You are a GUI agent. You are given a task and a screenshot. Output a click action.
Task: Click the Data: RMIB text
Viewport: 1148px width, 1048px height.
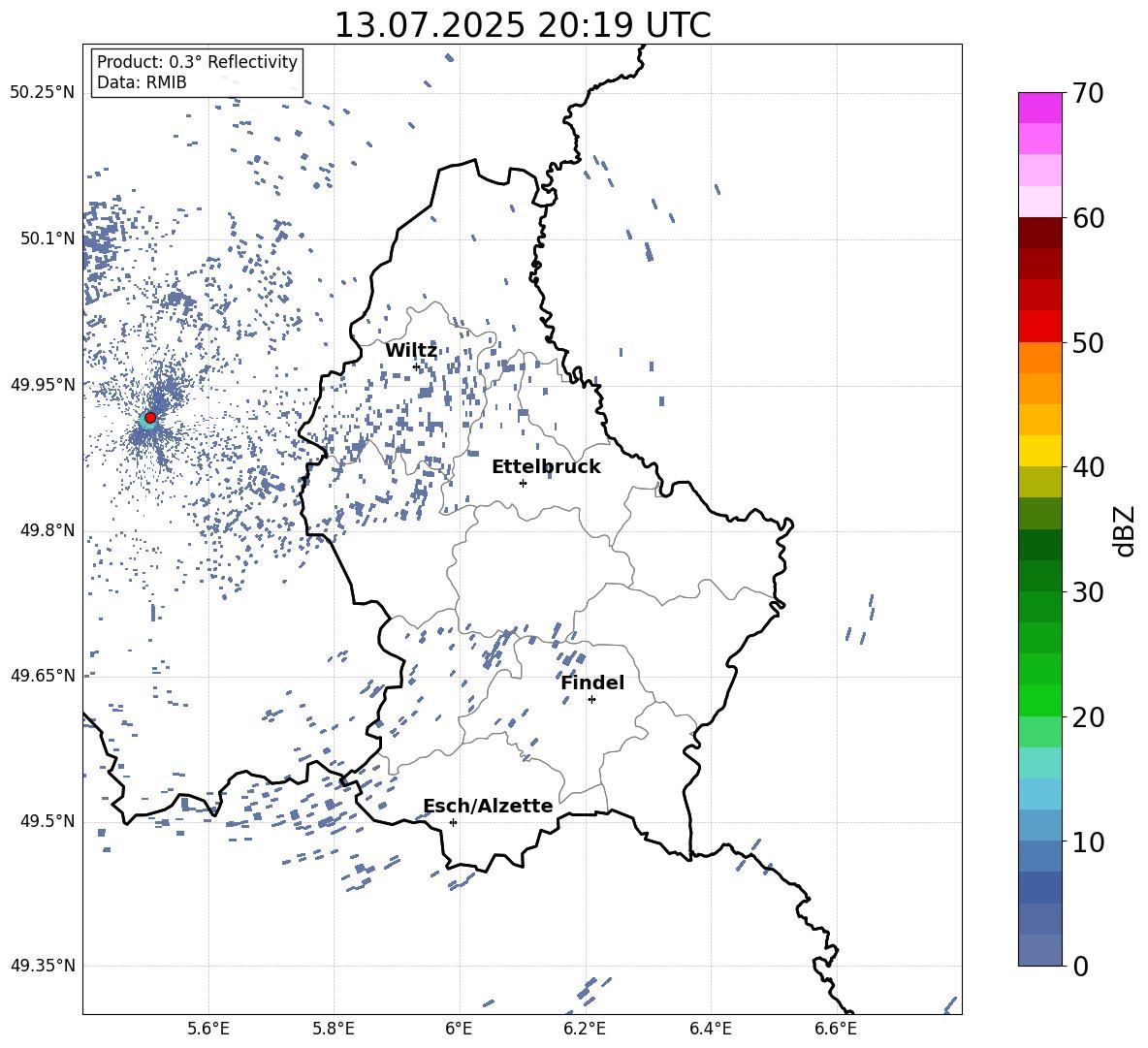(x=142, y=82)
